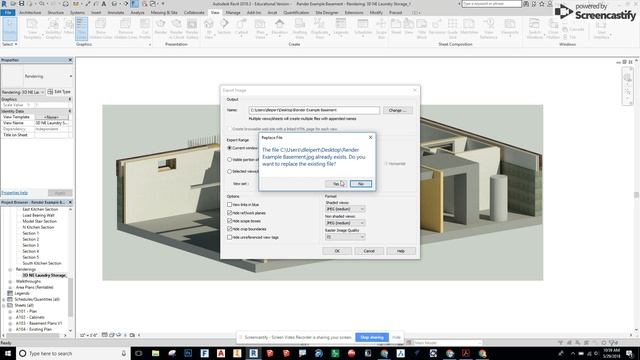This screenshot has height=360, width=640.
Task: Switch to Structure ribbon tab
Action: [x=56, y=13]
